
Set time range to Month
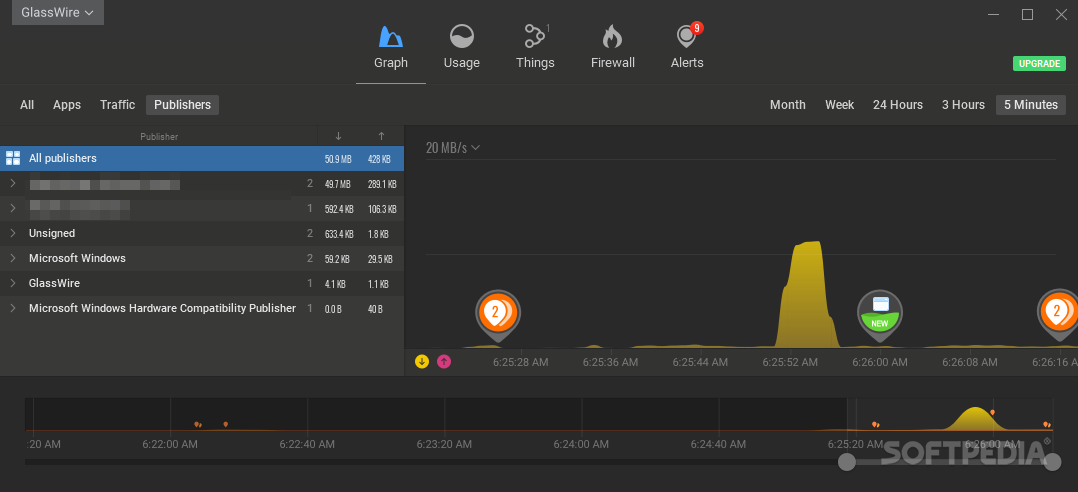tap(787, 105)
